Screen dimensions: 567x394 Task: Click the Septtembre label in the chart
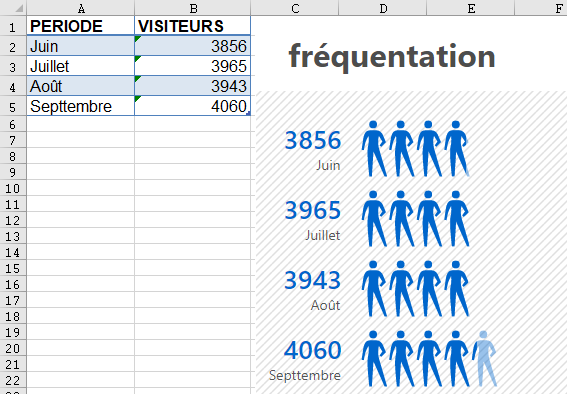tap(305, 375)
